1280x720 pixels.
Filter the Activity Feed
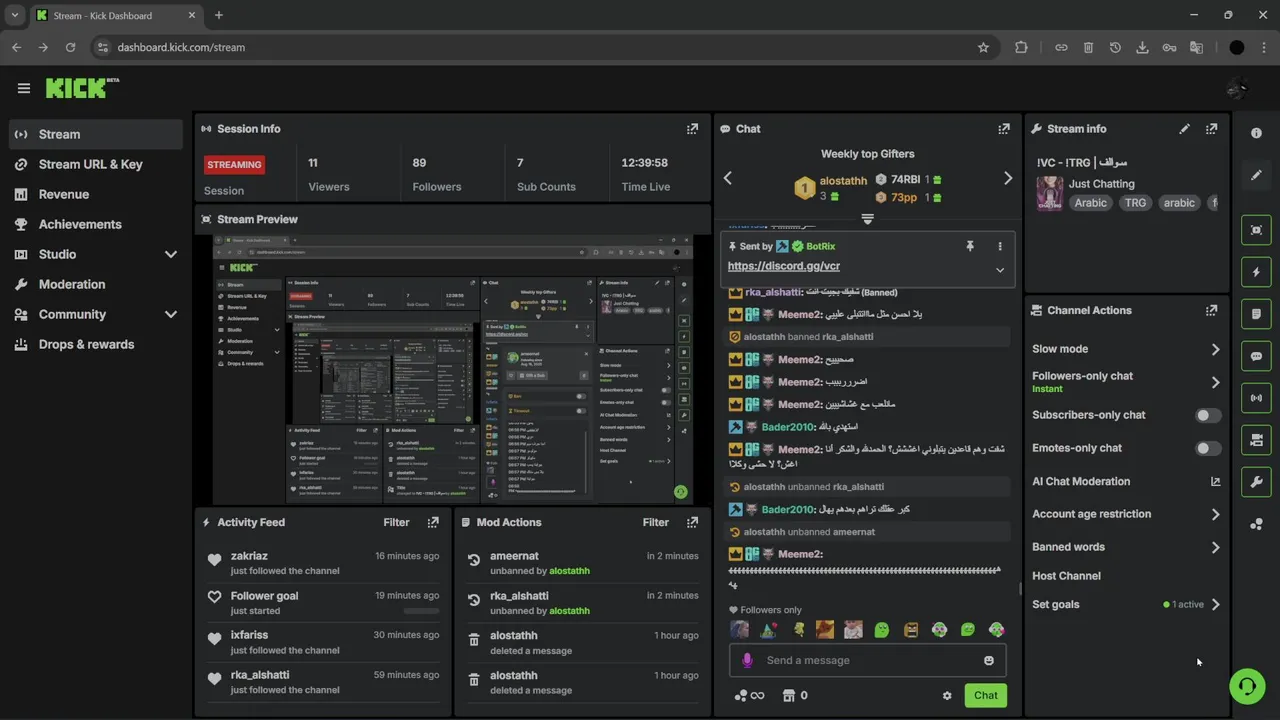(396, 522)
